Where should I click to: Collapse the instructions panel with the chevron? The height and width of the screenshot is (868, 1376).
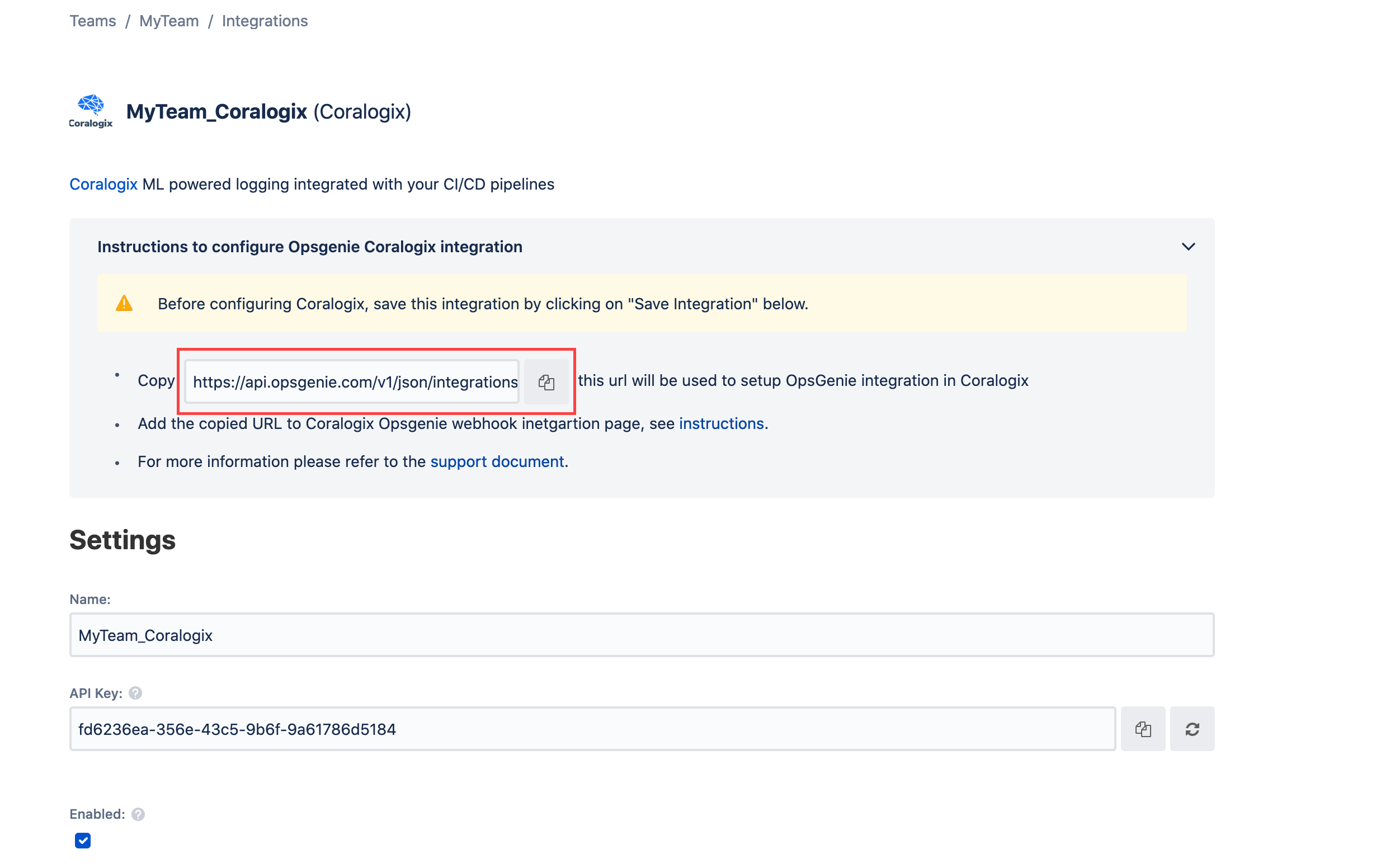tap(1188, 247)
